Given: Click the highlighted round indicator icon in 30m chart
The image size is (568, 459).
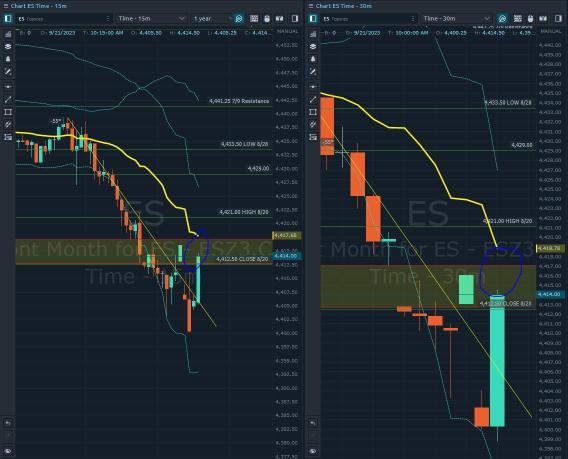Looking at the screenshot, I should pos(502,18).
